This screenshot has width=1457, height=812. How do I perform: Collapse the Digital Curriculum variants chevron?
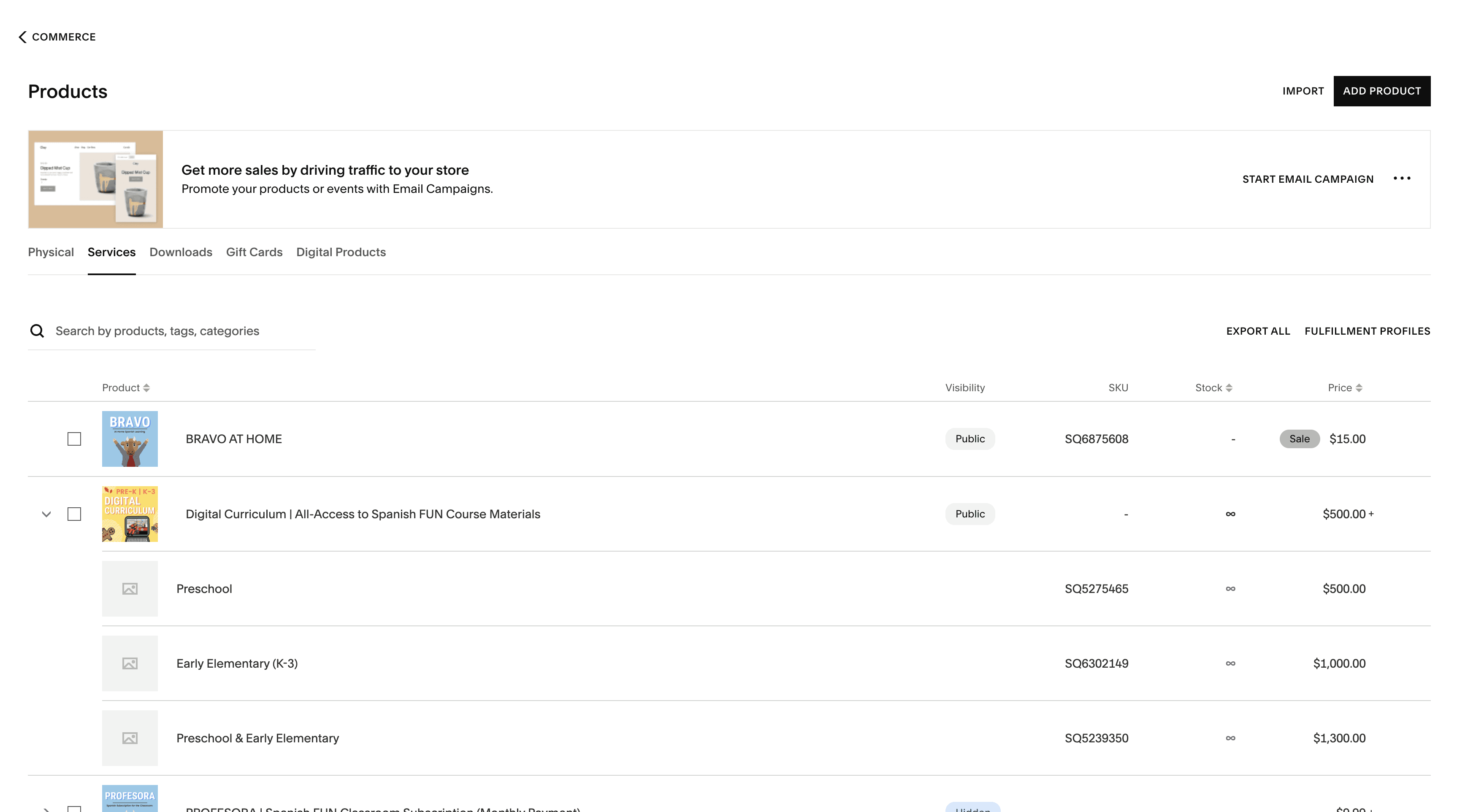(x=46, y=514)
